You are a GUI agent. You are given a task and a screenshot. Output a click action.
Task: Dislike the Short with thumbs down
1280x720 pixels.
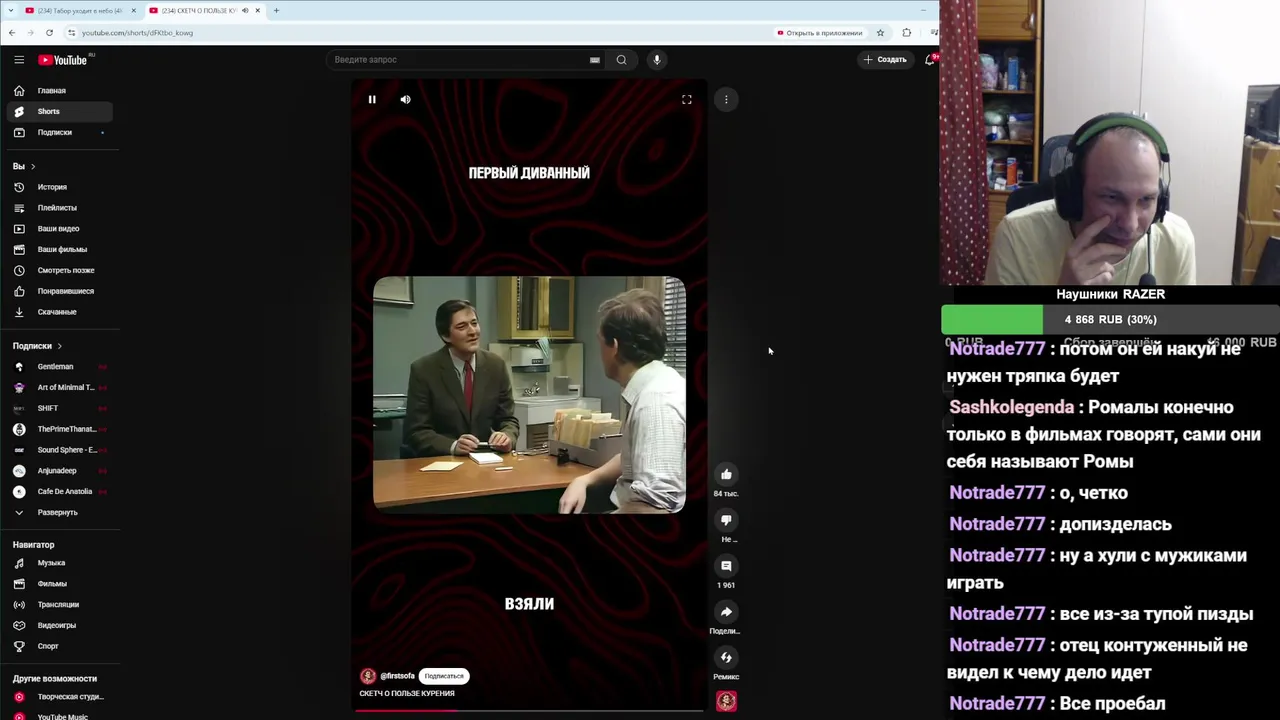(726, 520)
